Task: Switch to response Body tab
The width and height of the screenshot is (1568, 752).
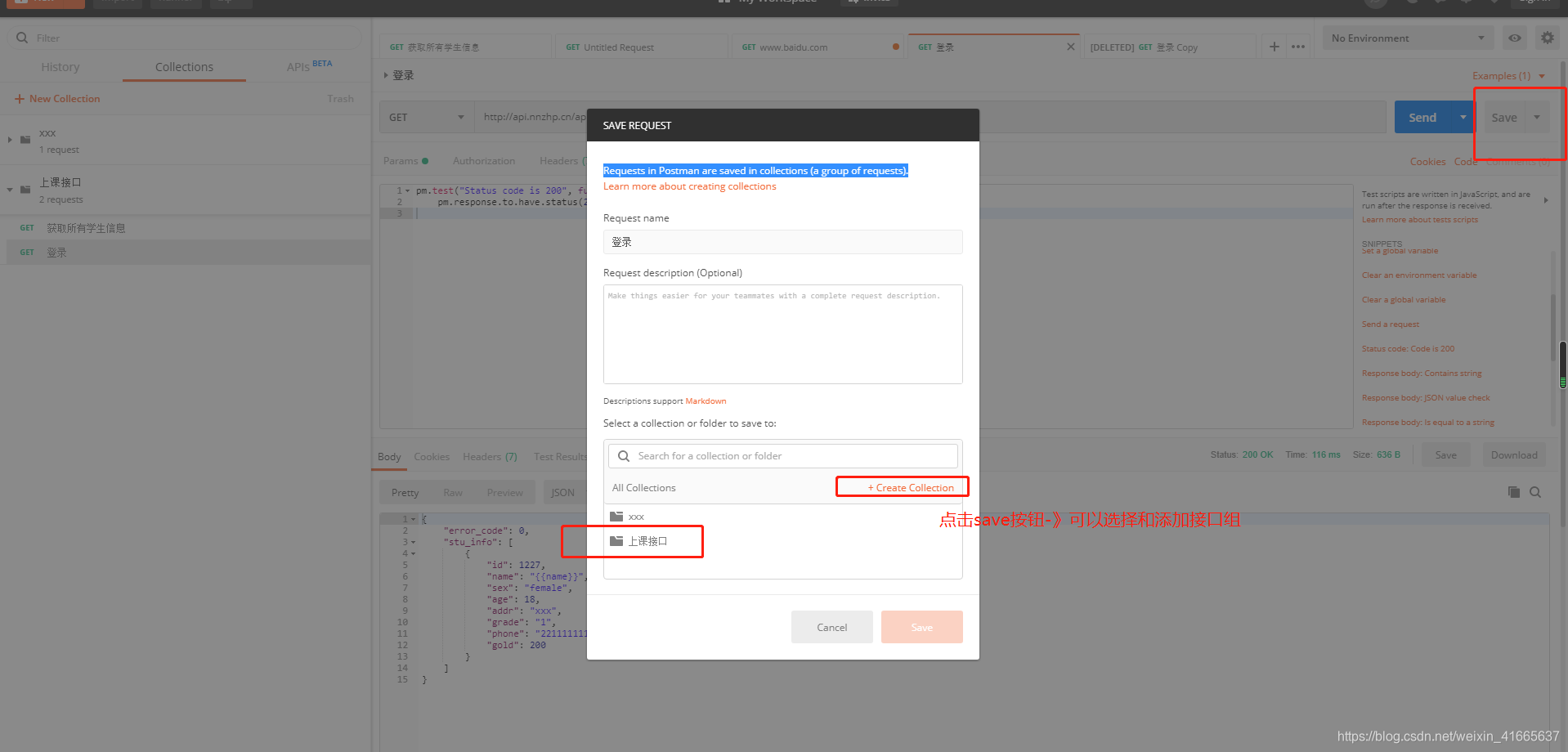Action: [389, 457]
